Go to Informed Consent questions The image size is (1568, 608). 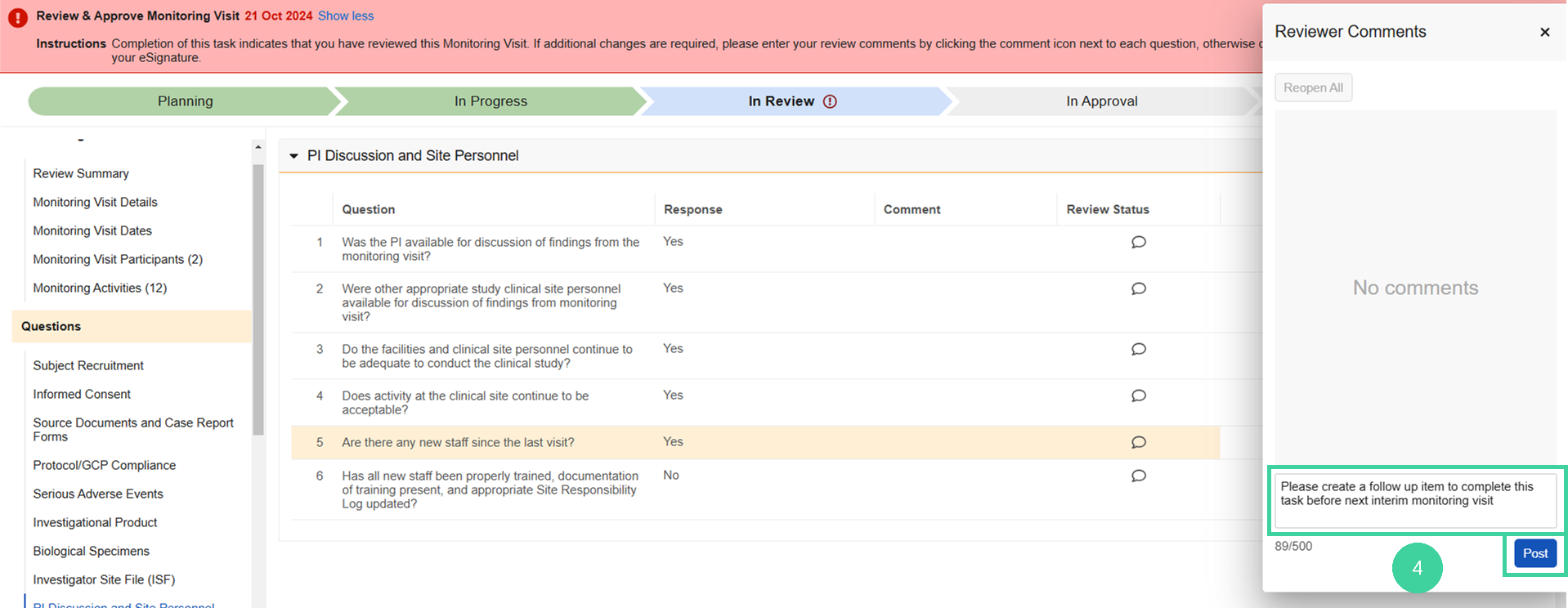click(82, 394)
